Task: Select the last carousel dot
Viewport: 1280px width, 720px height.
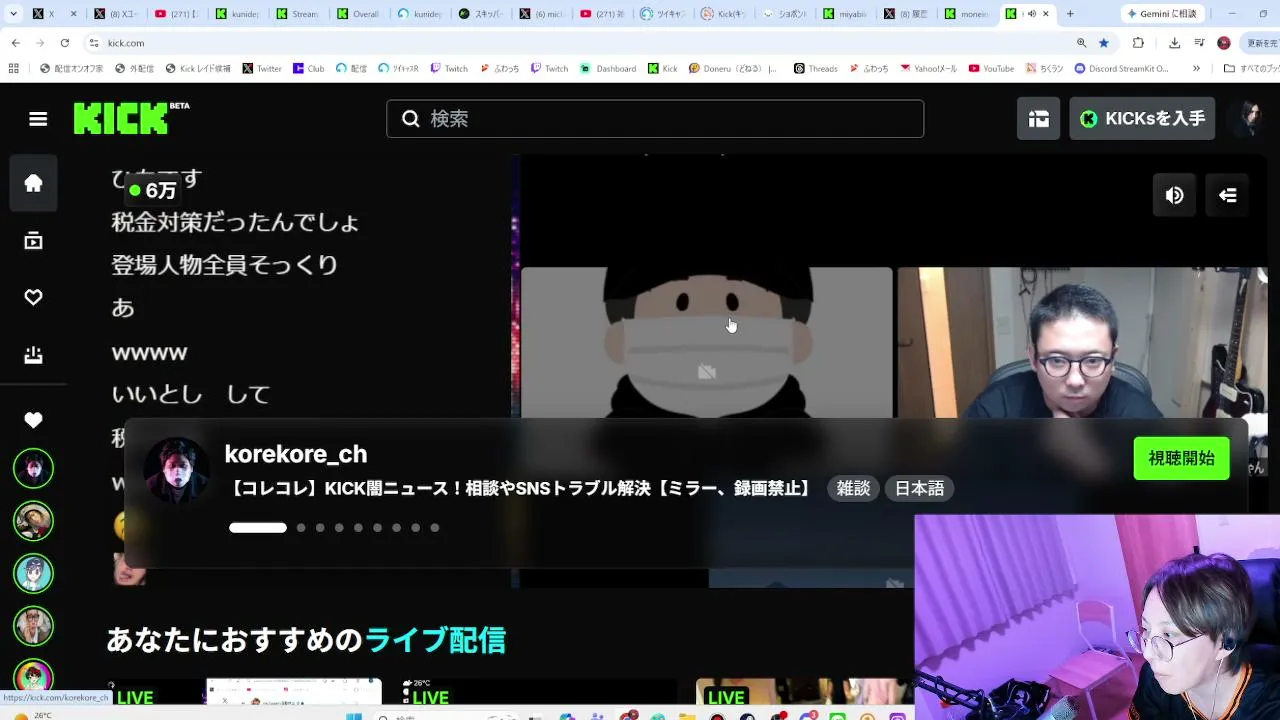Action: click(x=434, y=528)
